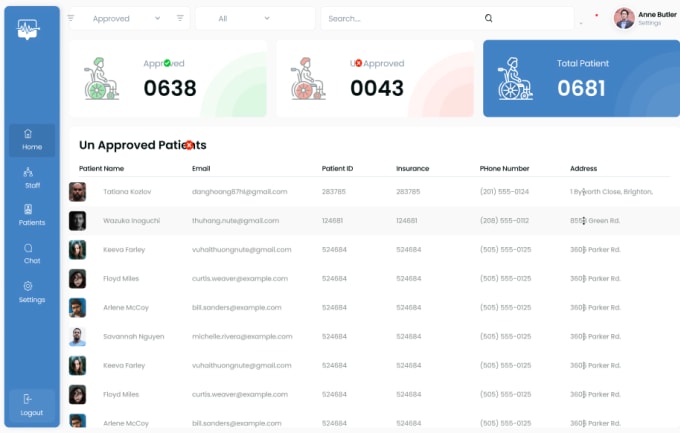Click email thuhang.nute@gmail.com

tap(235, 221)
